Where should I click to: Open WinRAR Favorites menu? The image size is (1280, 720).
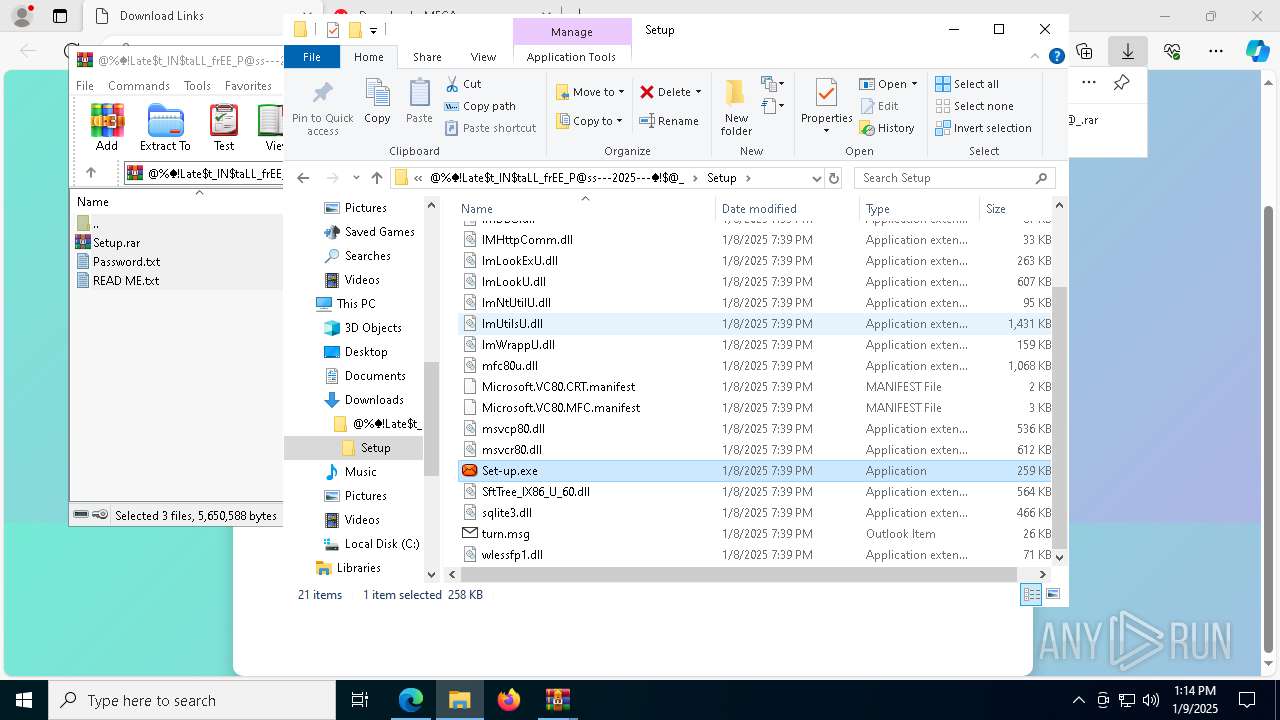tap(248, 86)
